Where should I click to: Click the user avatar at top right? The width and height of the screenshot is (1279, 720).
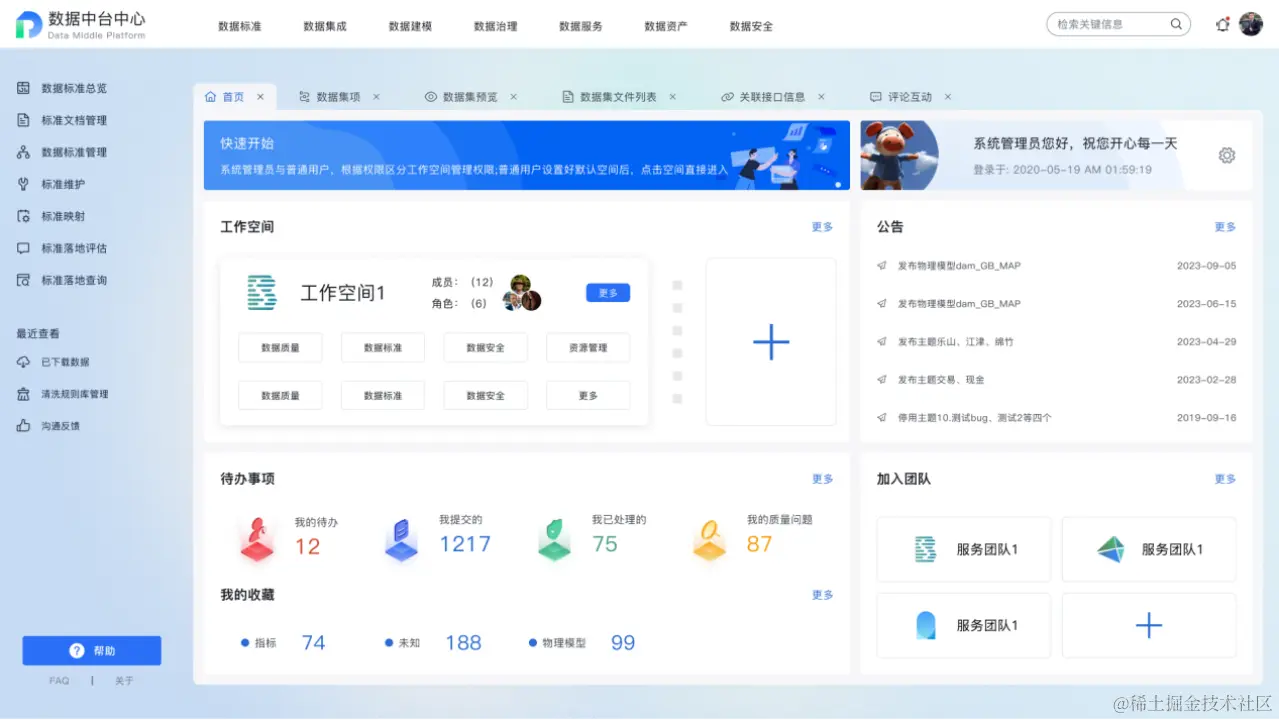coord(1250,24)
